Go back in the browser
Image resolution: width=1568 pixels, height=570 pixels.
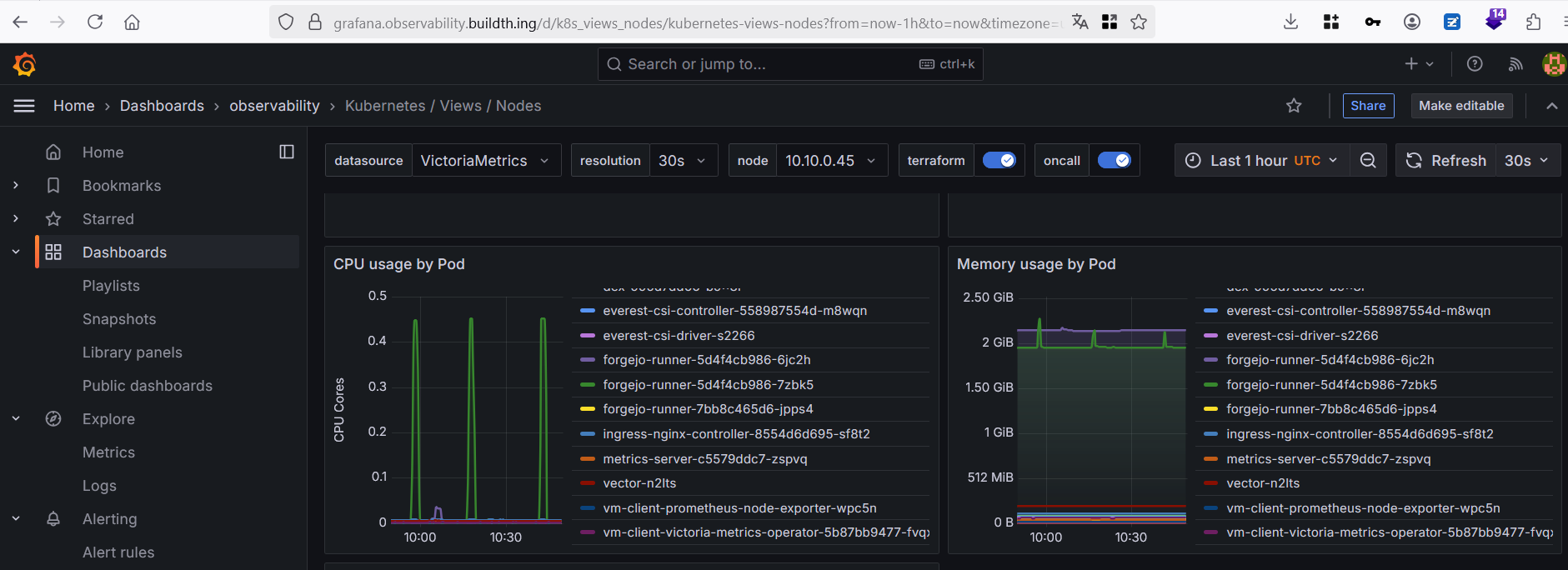coord(20,22)
